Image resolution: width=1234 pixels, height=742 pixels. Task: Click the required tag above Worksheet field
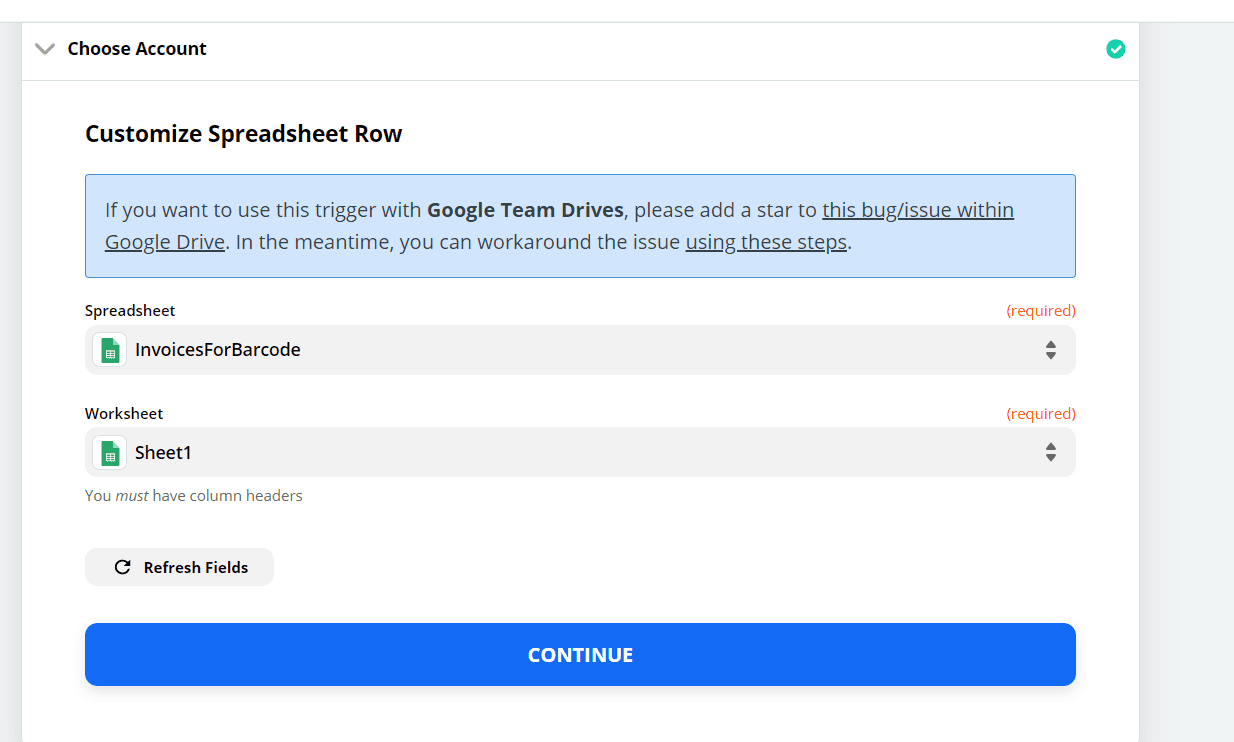click(1040, 414)
